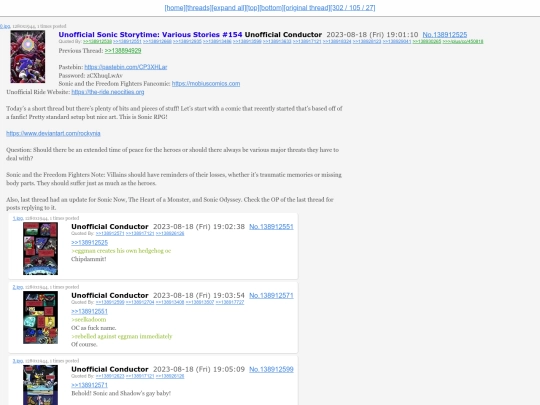This screenshot has width=540, height=405.
Task: Click timestamp 2023-08-18 (Fri) 19:02:38
Action: click(199, 227)
